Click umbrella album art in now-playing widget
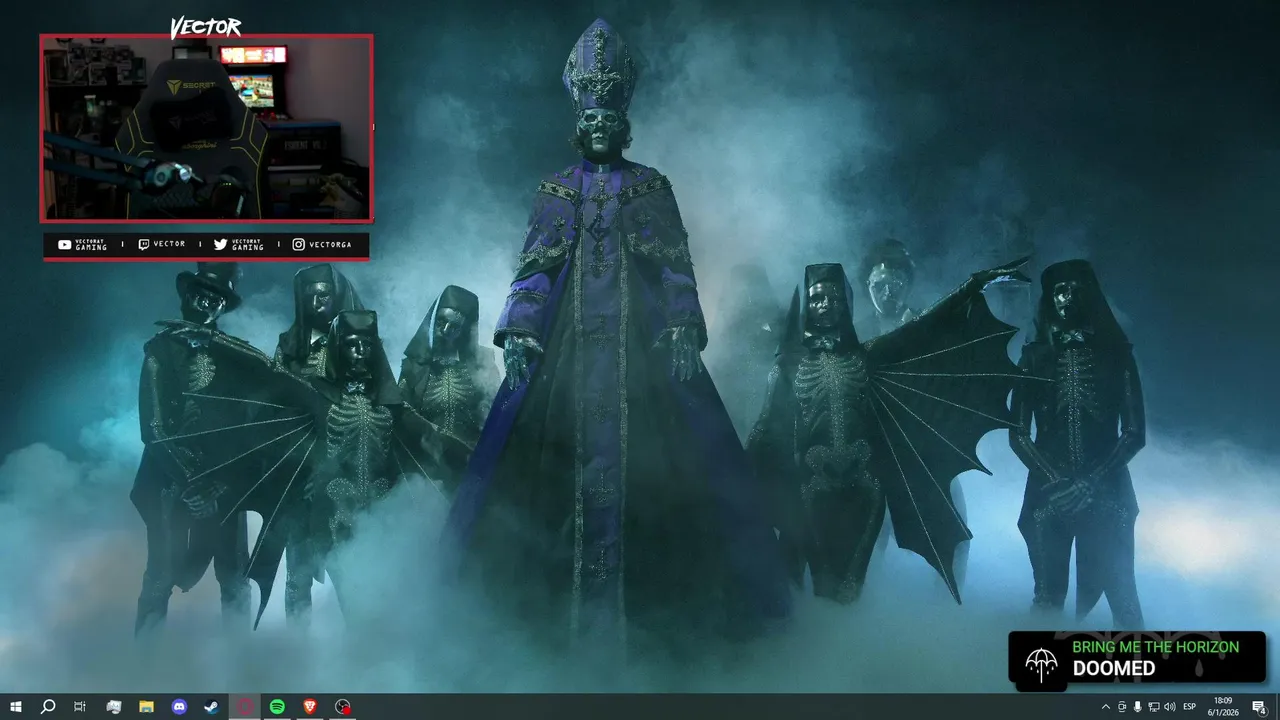 1041,663
